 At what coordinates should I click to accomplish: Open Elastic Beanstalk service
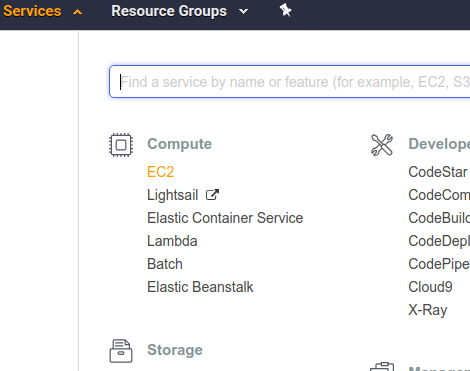(200, 287)
